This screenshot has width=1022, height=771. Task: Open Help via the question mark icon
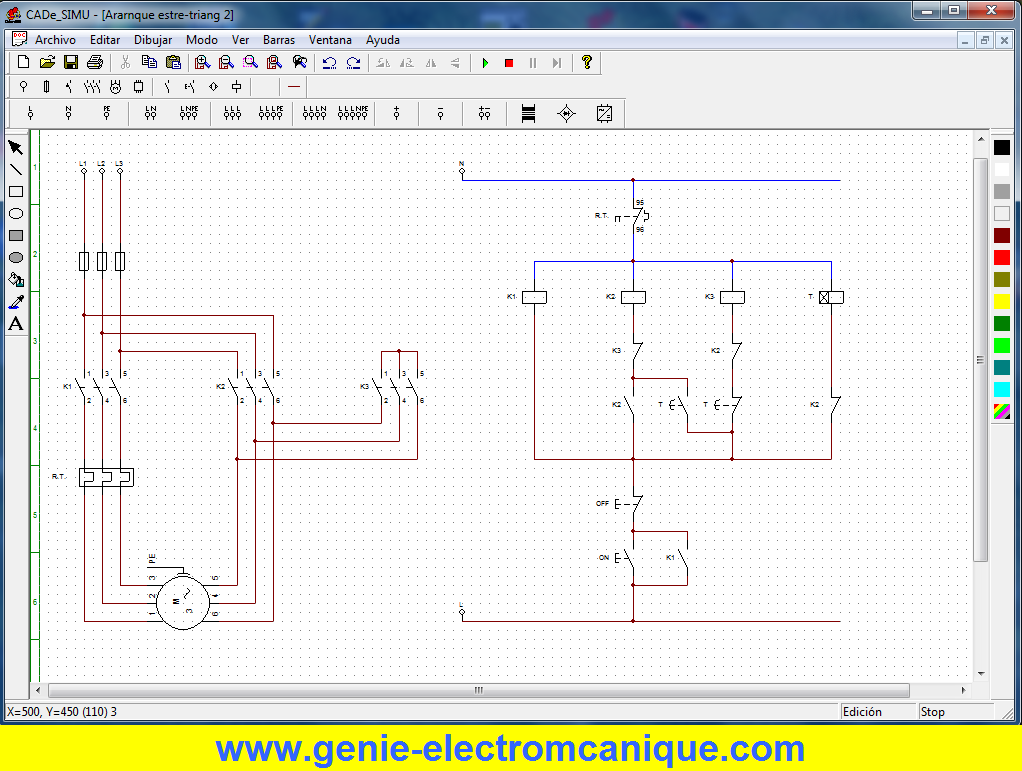click(x=587, y=63)
